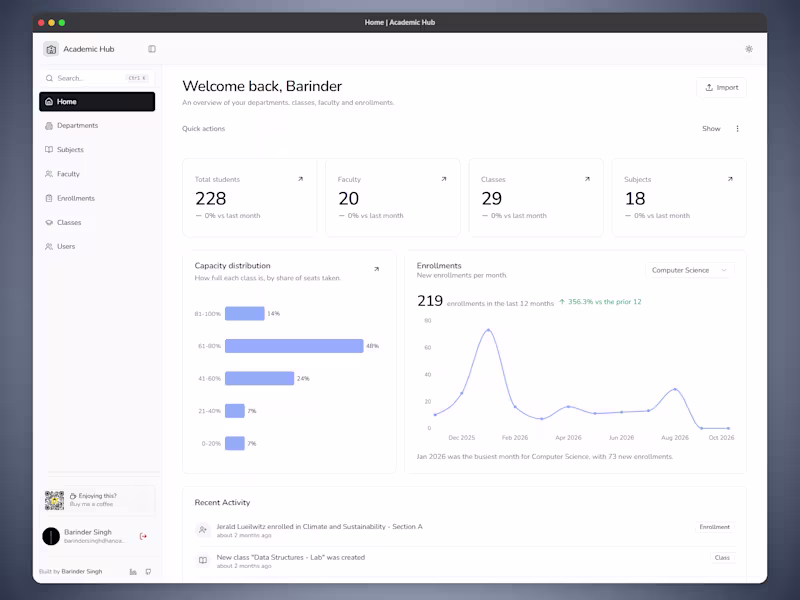800x600 pixels.
Task: Open the GitHub icon in footer
Action: click(148, 572)
